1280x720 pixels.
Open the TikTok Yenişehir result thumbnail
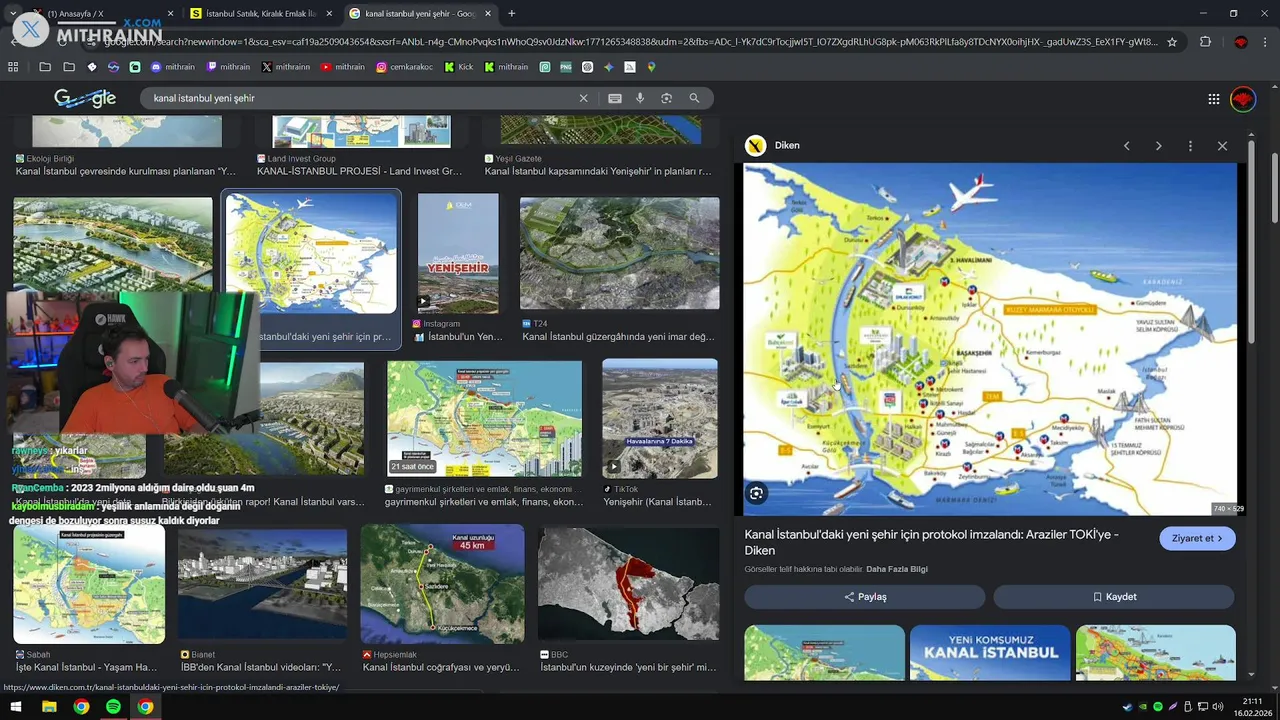[660, 418]
